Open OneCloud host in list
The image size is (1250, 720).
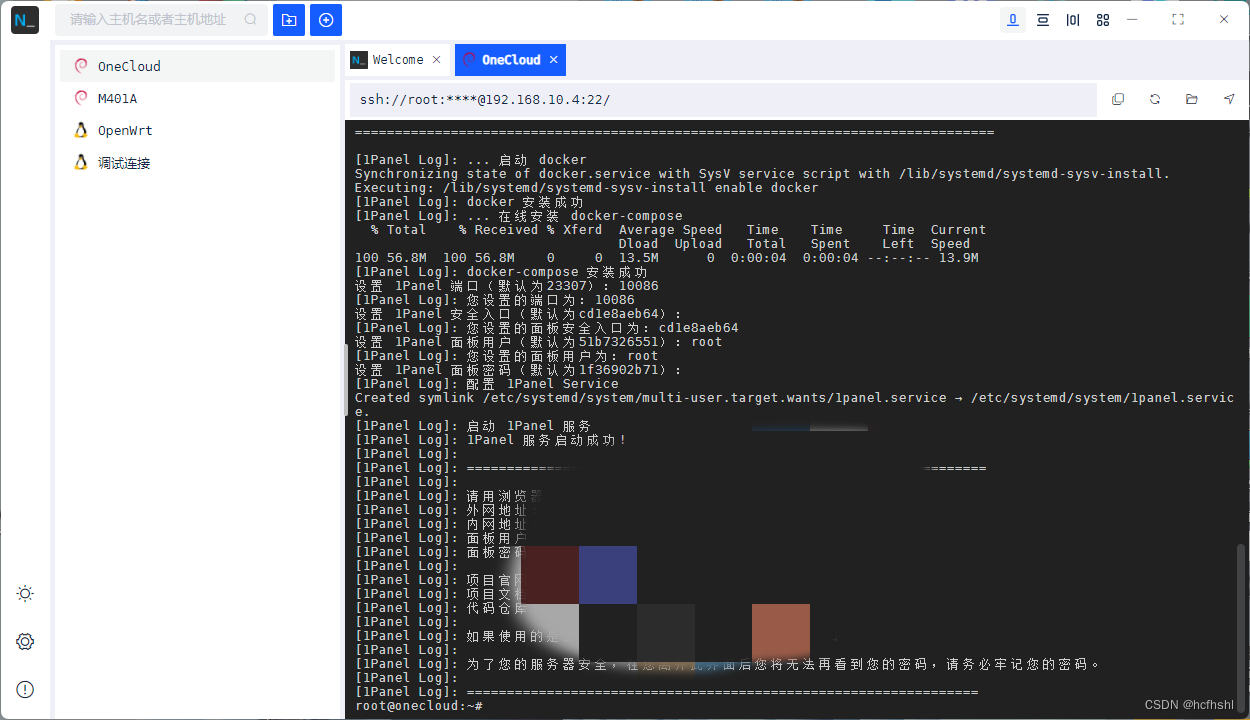pos(197,66)
